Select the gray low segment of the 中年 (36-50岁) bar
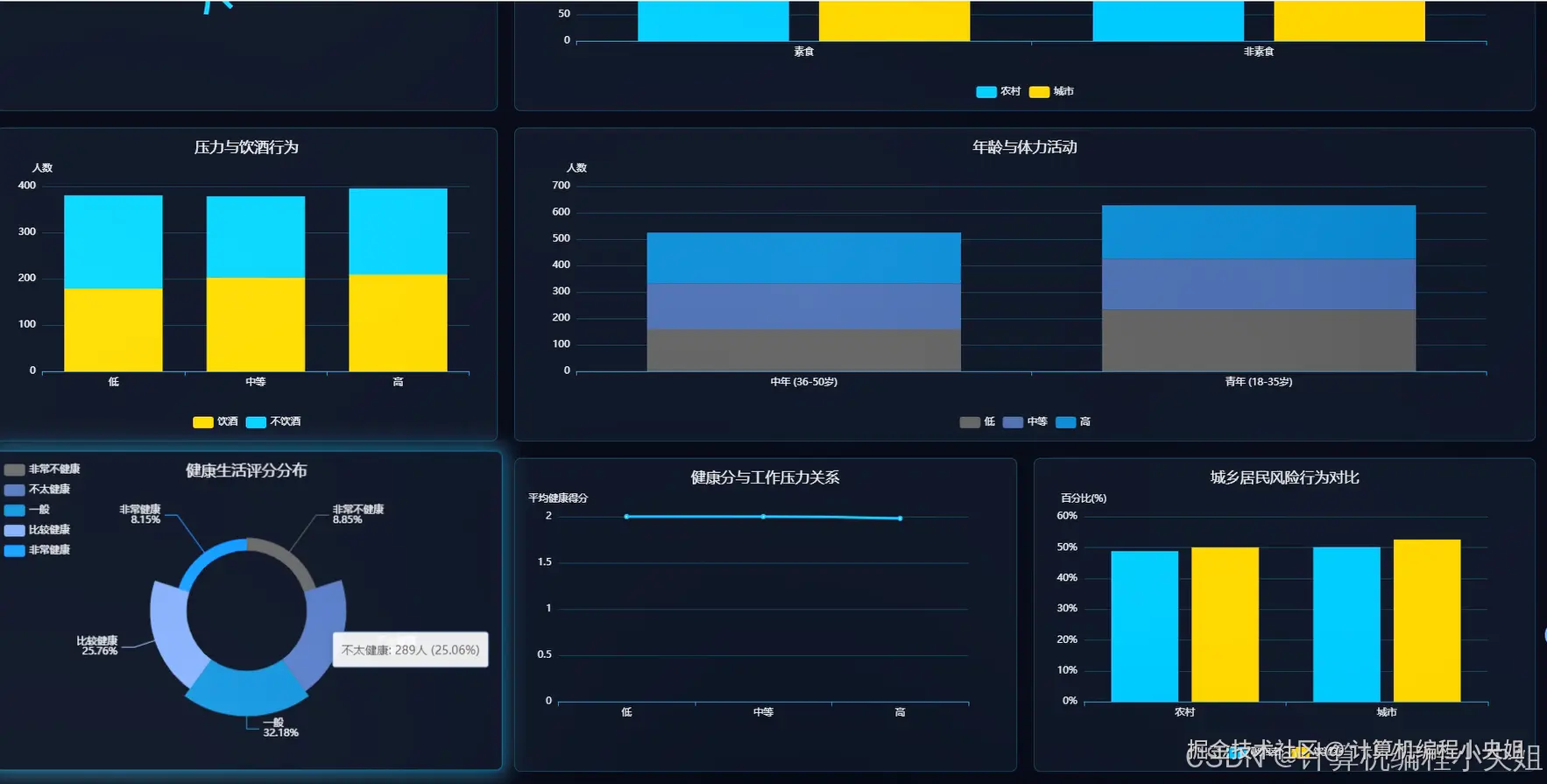Screen dimensions: 1547x784 (804, 350)
